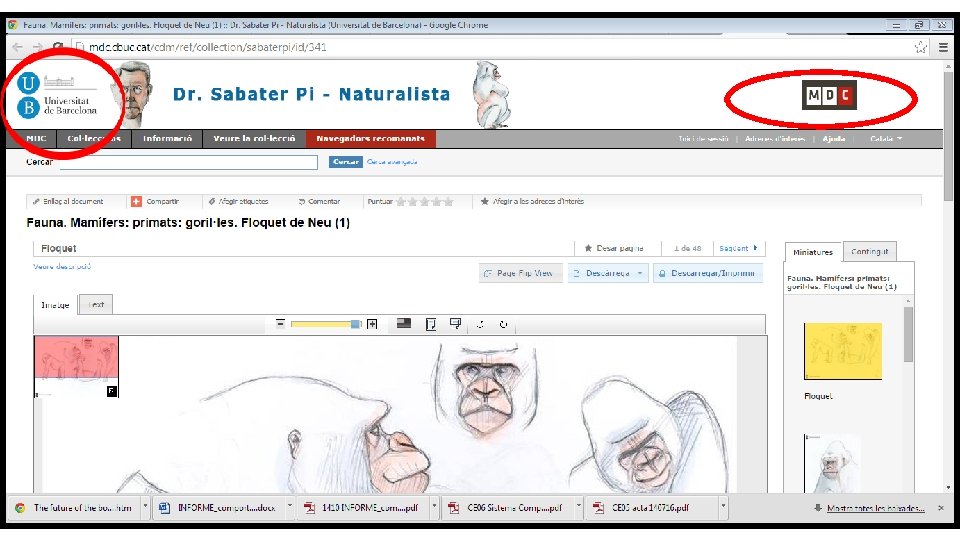The image size is (960, 540).
Task: Click Descarregar/Imprimir button
Action: 708,273
